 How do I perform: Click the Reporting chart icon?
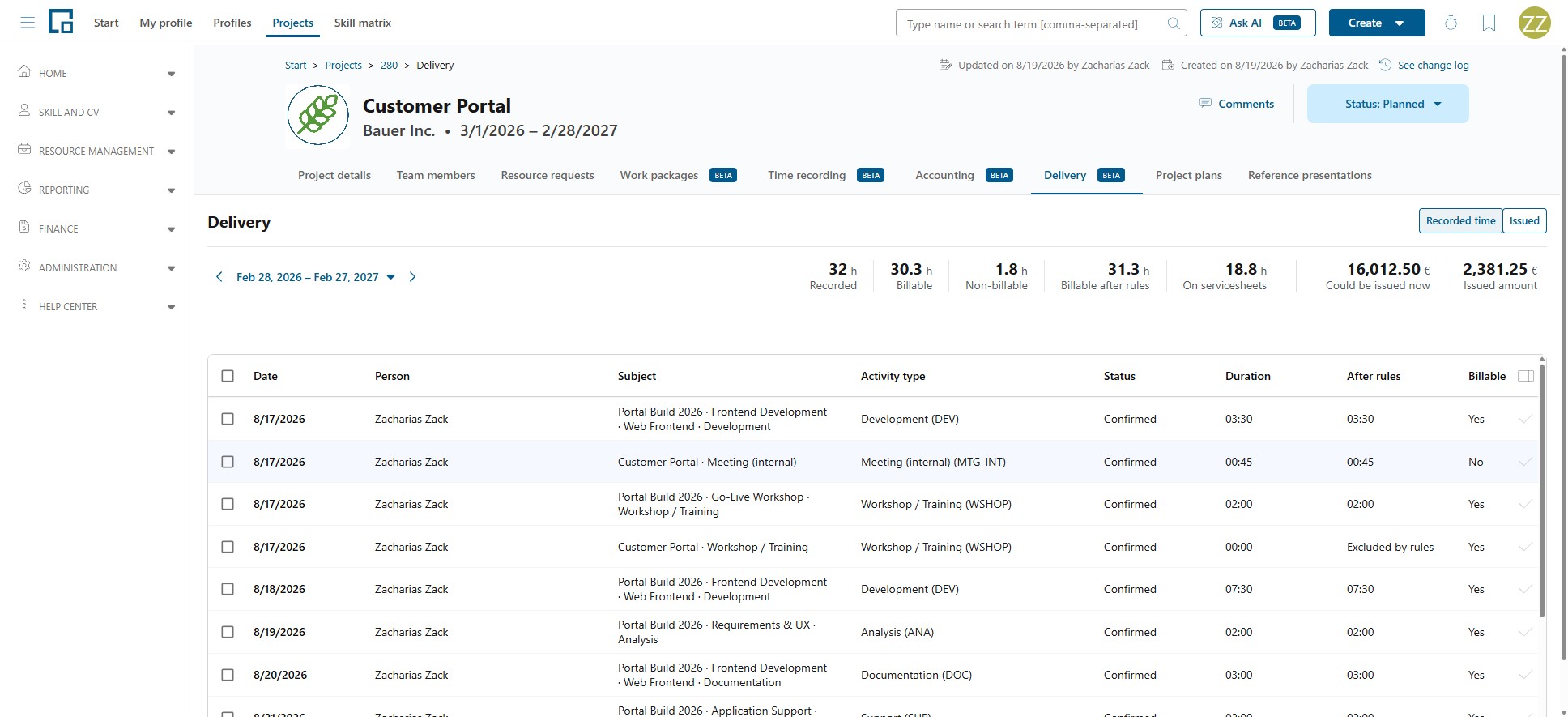pos(24,188)
